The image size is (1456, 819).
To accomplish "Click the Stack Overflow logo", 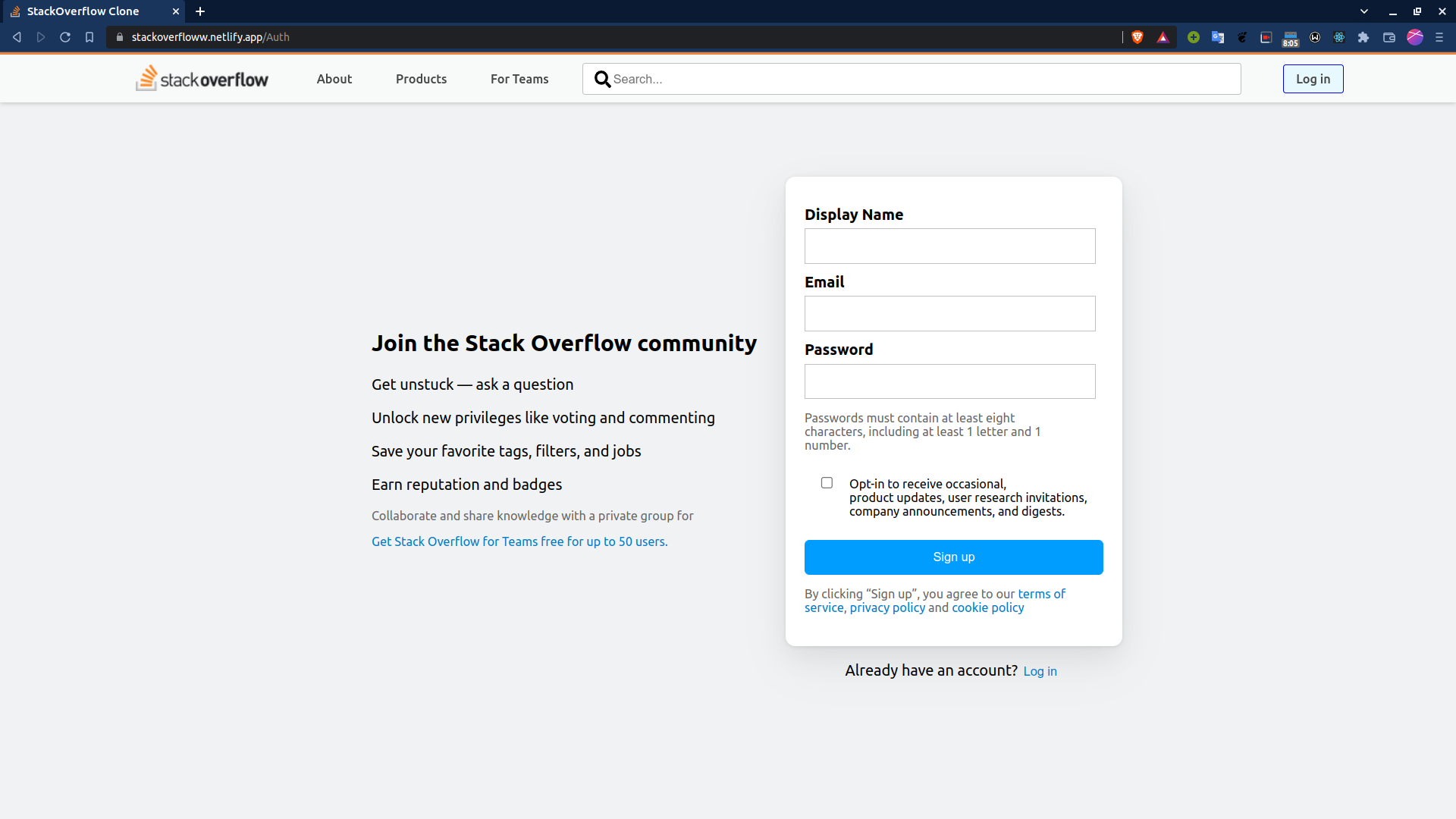I will (202, 79).
